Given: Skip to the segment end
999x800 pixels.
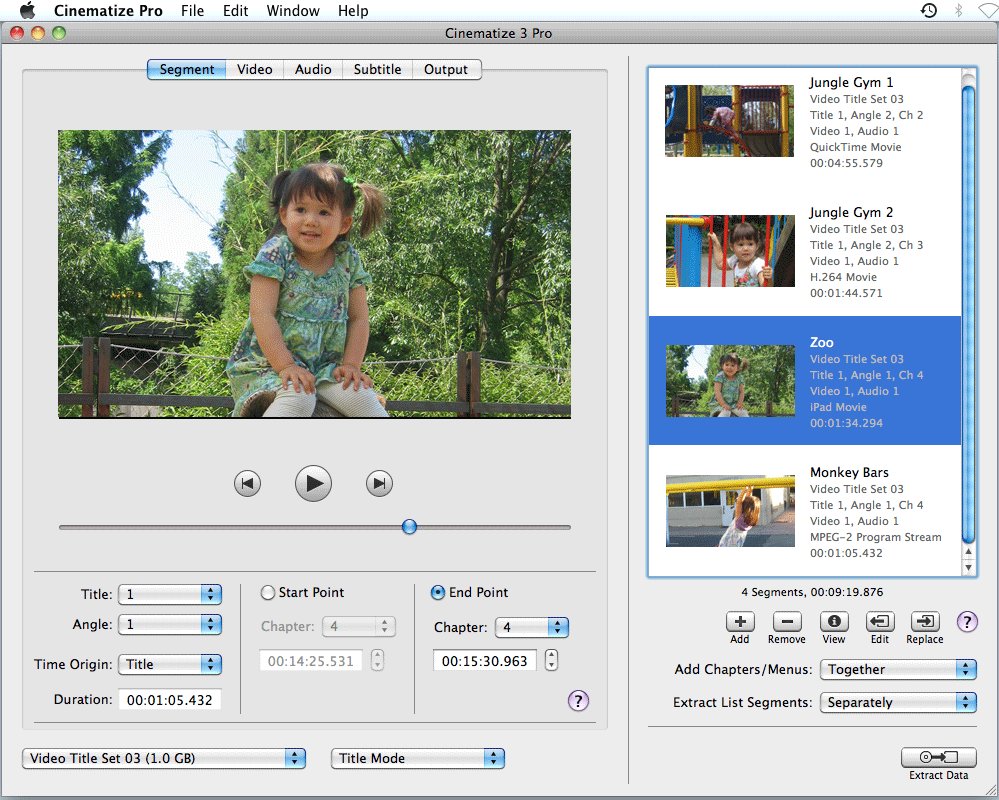Looking at the screenshot, I should coord(379,484).
